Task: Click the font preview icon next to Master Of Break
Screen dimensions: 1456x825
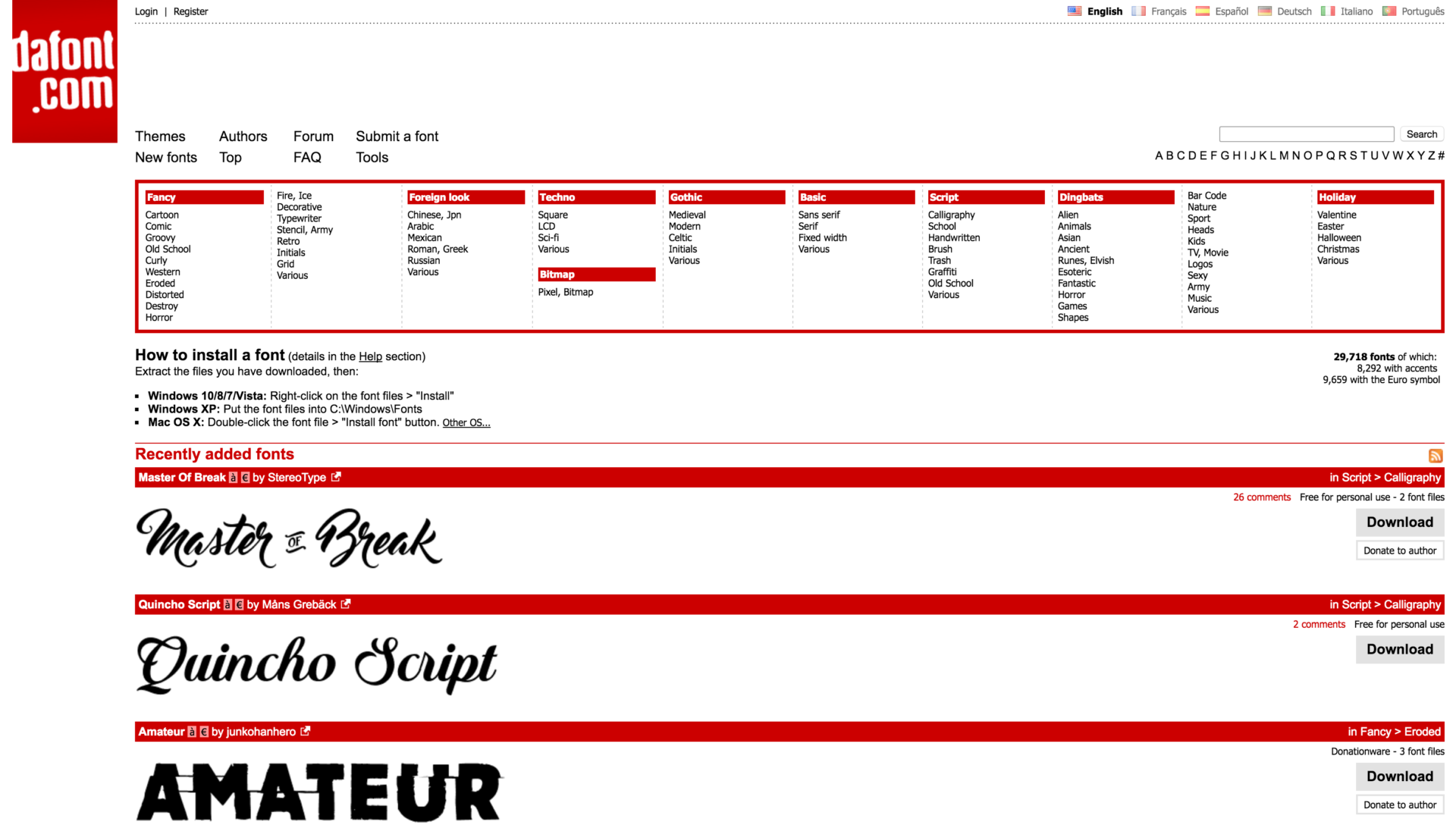Action: (x=232, y=477)
